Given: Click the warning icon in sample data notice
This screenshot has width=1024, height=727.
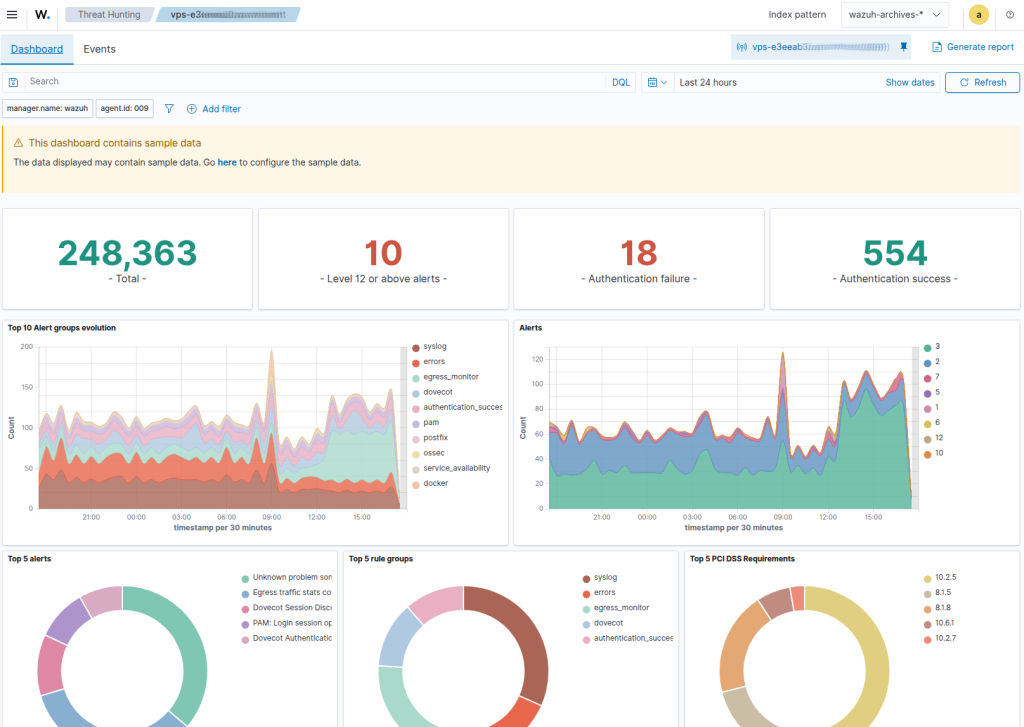Looking at the screenshot, I should (18, 143).
